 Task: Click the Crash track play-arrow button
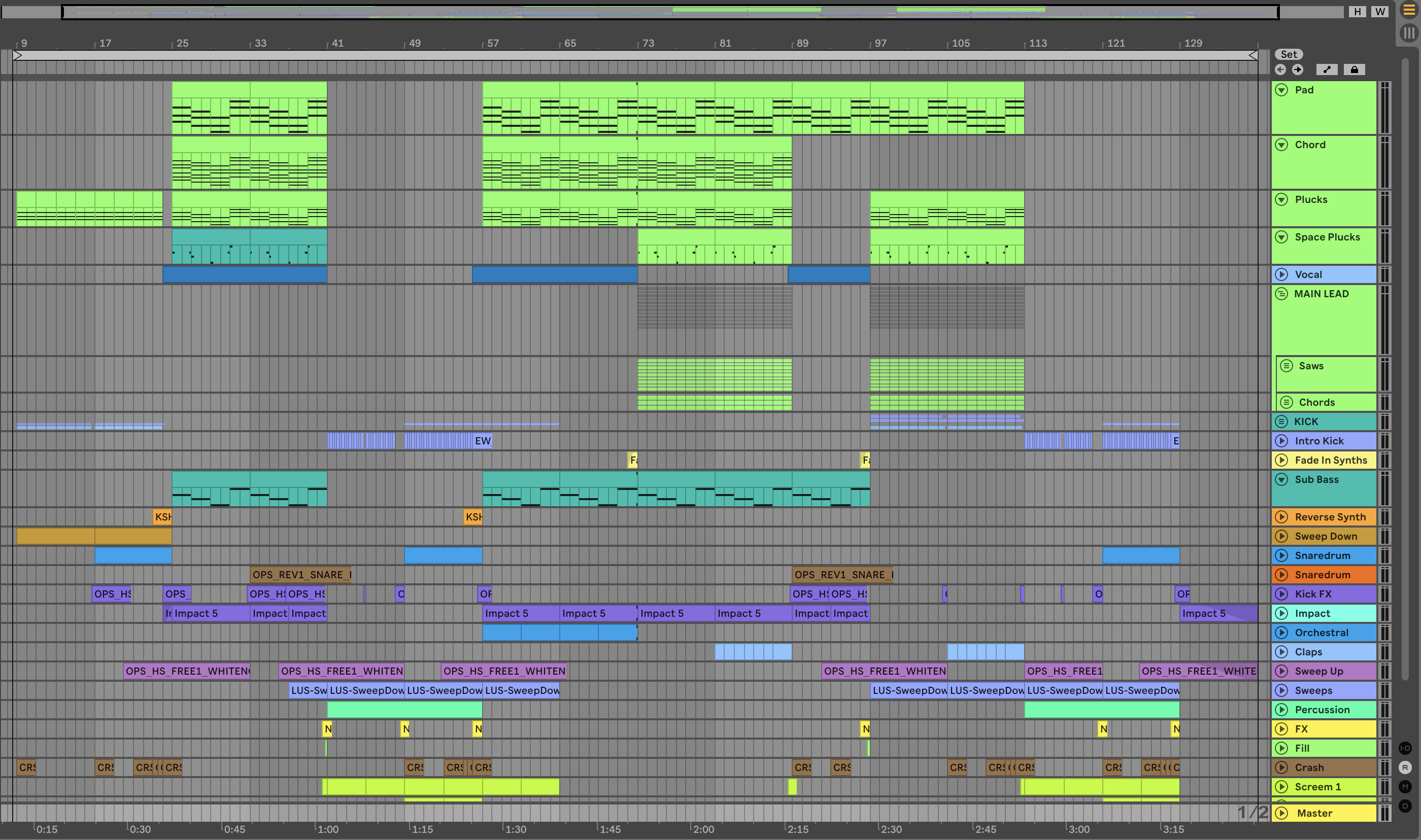1282,767
